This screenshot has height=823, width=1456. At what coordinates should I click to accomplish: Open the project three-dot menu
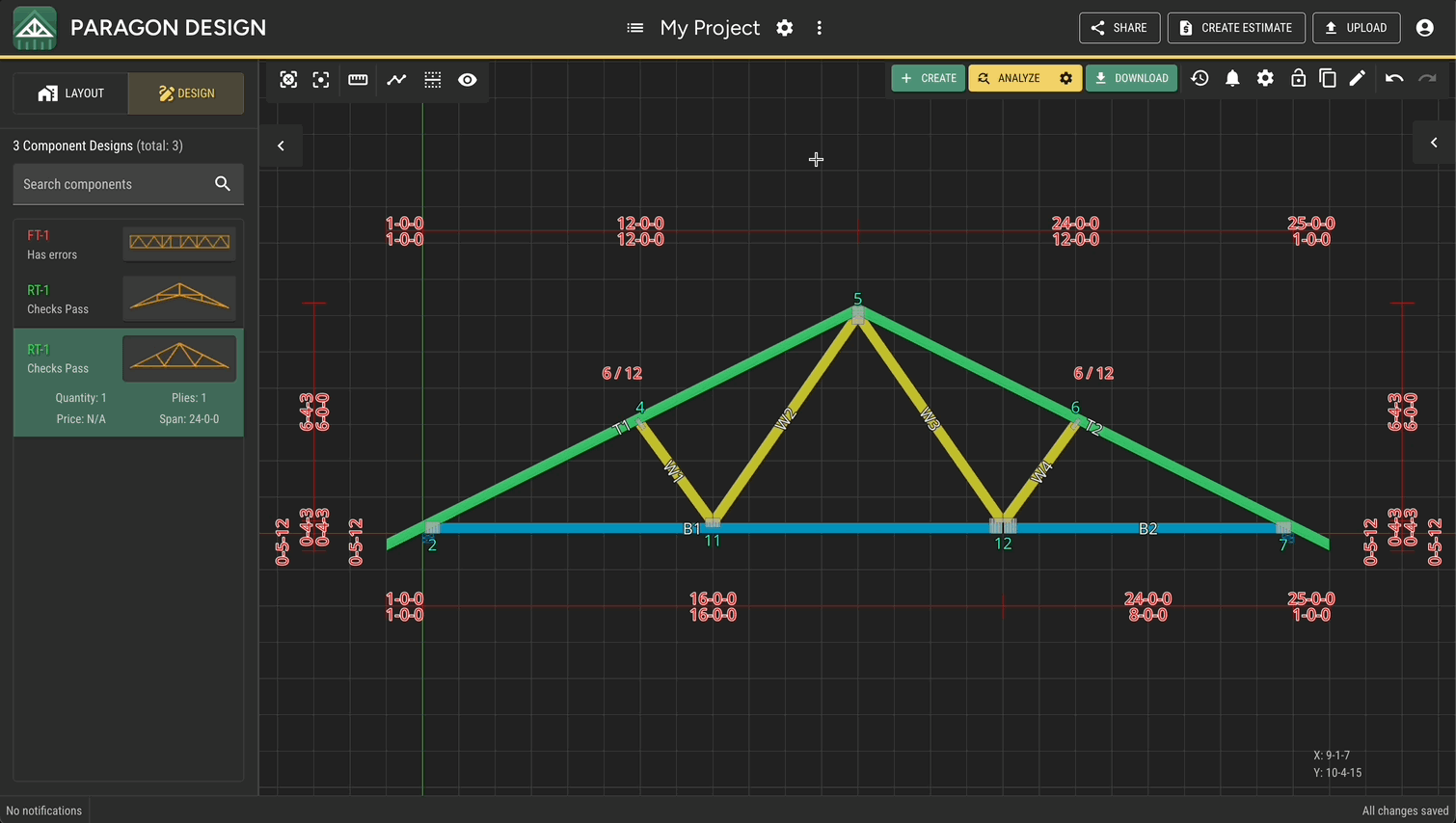pyautogui.click(x=820, y=28)
